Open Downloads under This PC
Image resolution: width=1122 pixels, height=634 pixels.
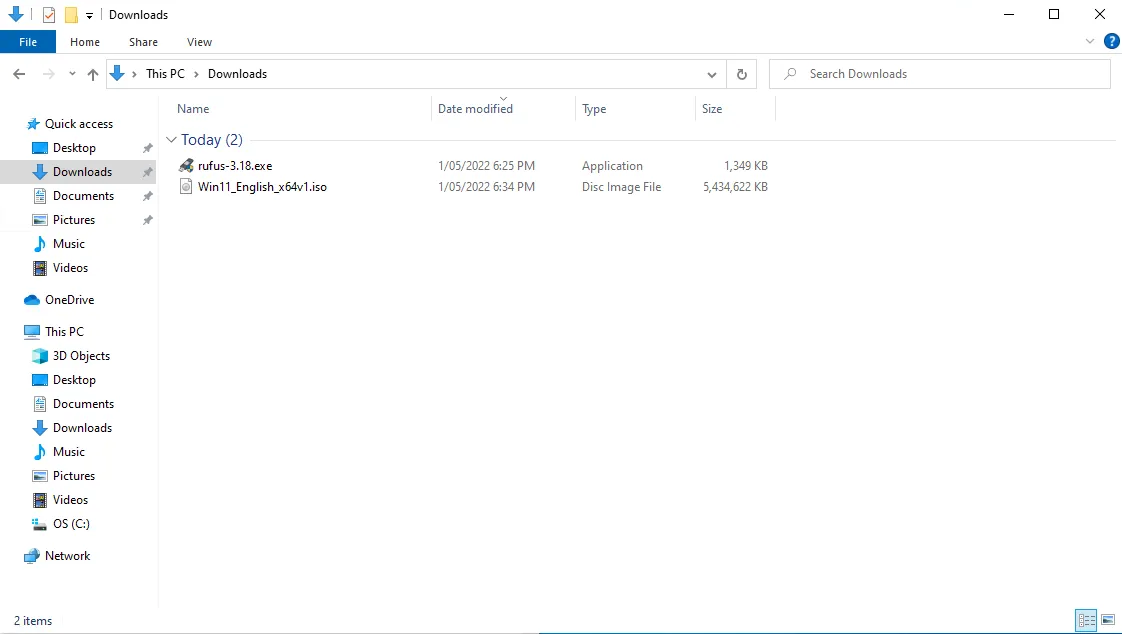click(82, 428)
